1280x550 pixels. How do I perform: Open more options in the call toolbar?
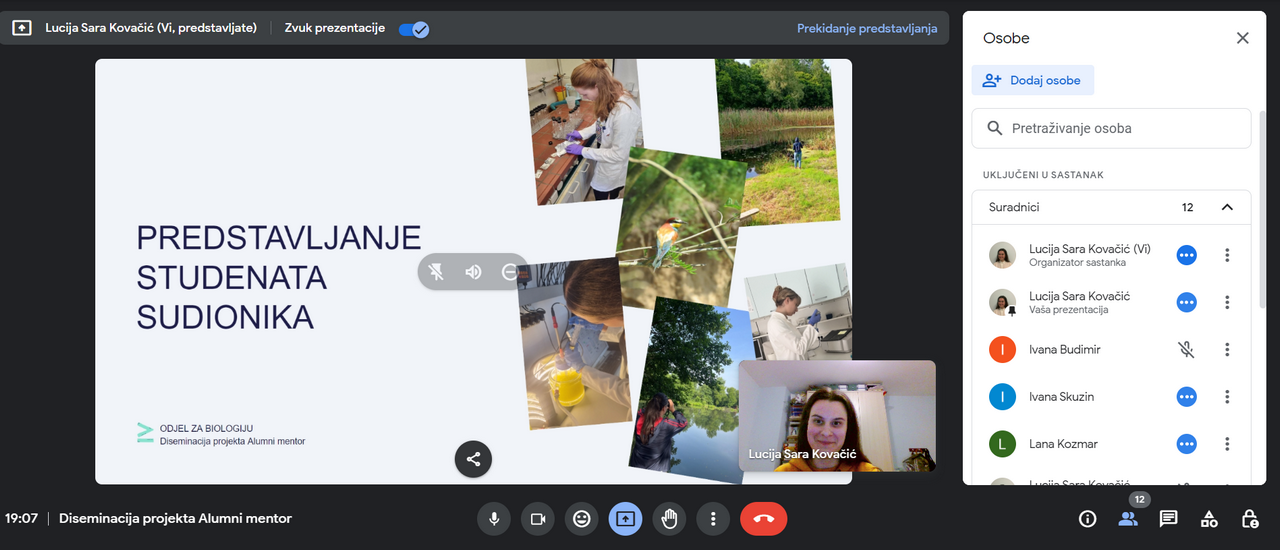coord(713,519)
